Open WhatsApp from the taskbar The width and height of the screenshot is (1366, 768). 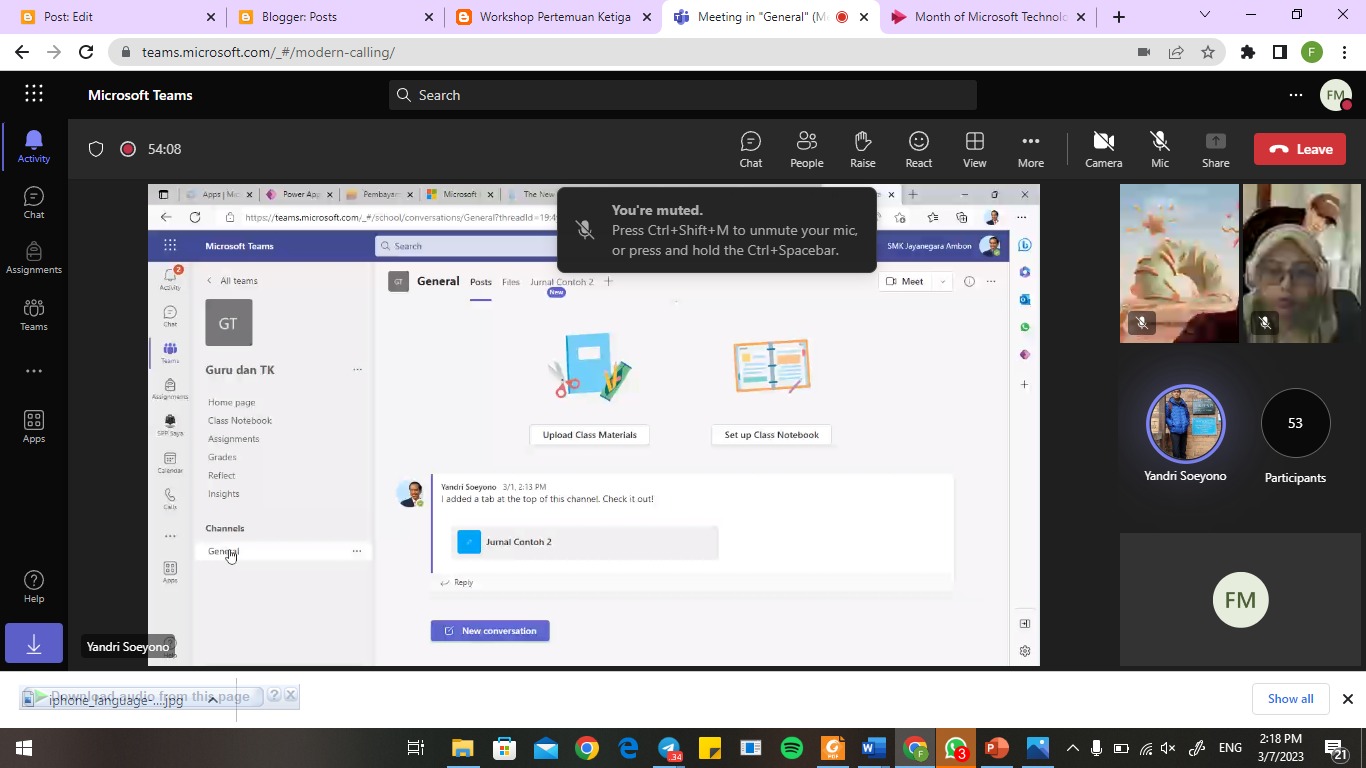pyautogui.click(x=956, y=748)
